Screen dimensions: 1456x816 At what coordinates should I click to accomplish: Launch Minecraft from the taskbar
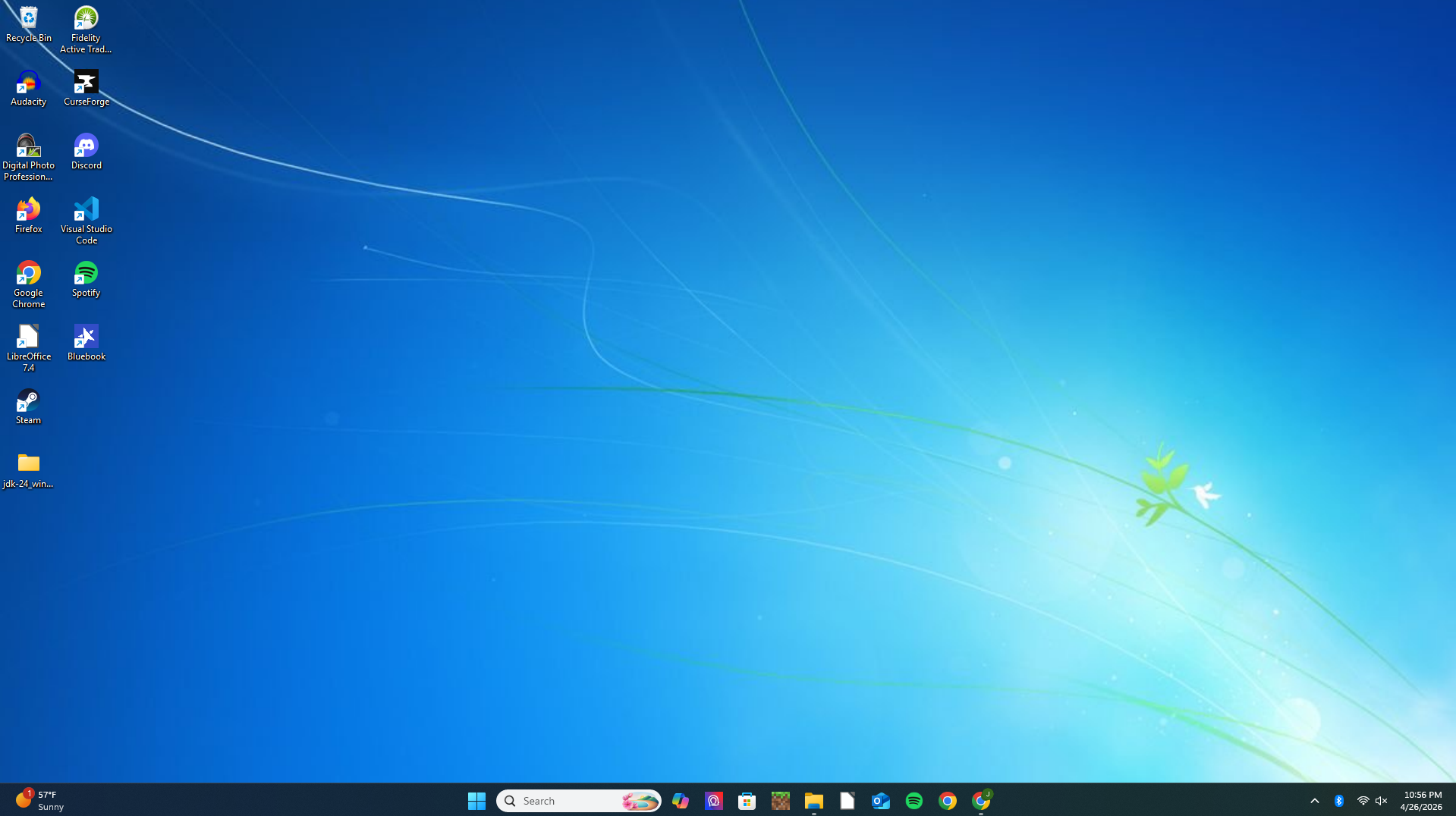point(780,800)
